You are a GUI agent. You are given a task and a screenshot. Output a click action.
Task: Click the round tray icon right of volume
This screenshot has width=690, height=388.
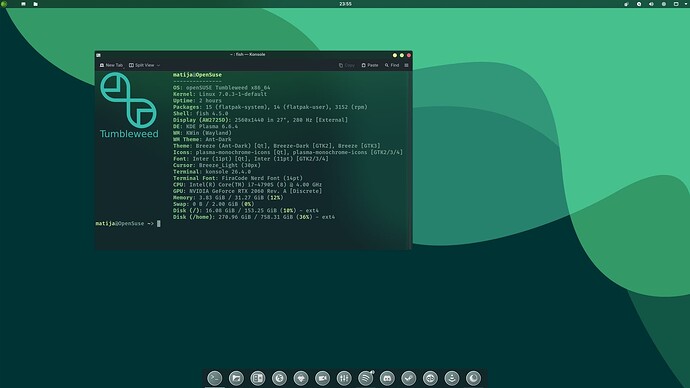(664, 4)
